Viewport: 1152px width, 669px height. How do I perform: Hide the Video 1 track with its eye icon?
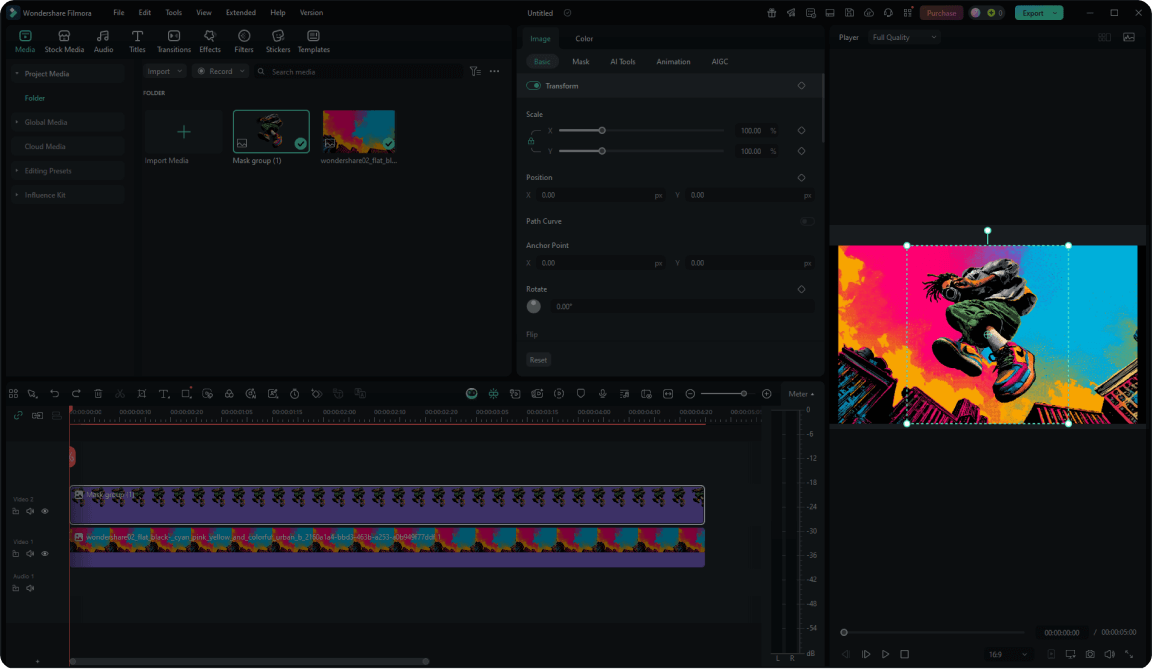coord(45,554)
